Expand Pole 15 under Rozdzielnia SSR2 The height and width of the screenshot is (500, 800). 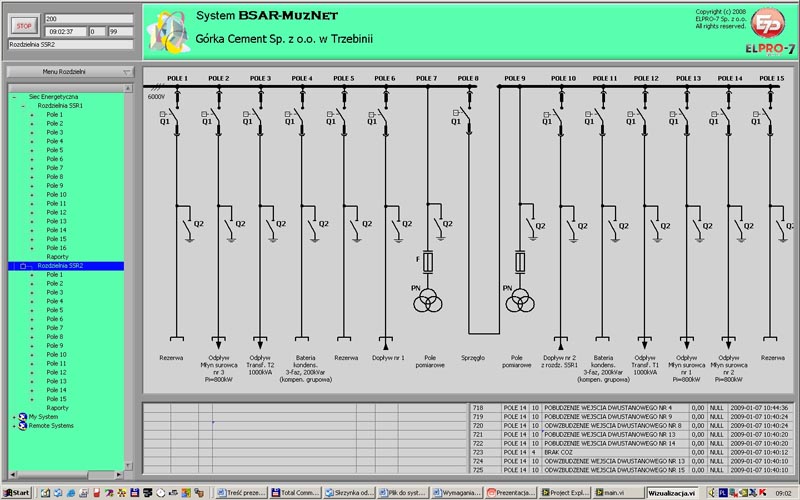pyautogui.click(x=32, y=399)
